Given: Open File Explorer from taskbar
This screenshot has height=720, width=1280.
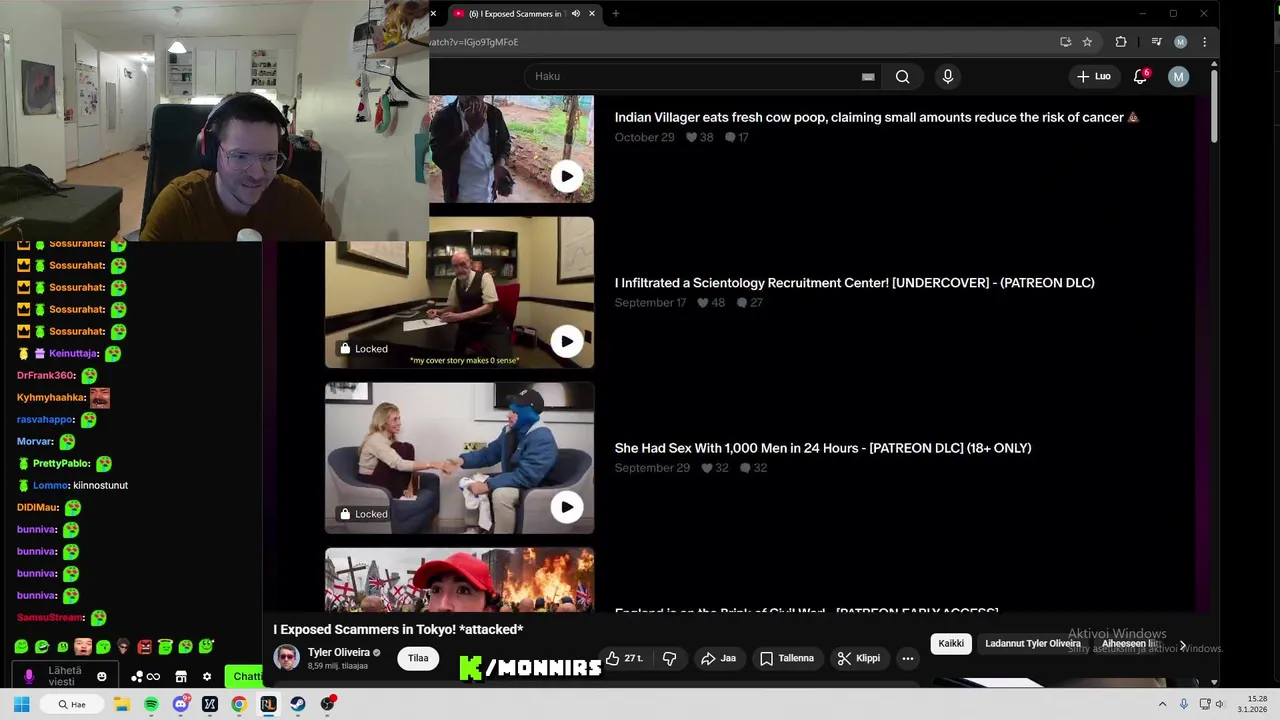Looking at the screenshot, I should coord(122,704).
